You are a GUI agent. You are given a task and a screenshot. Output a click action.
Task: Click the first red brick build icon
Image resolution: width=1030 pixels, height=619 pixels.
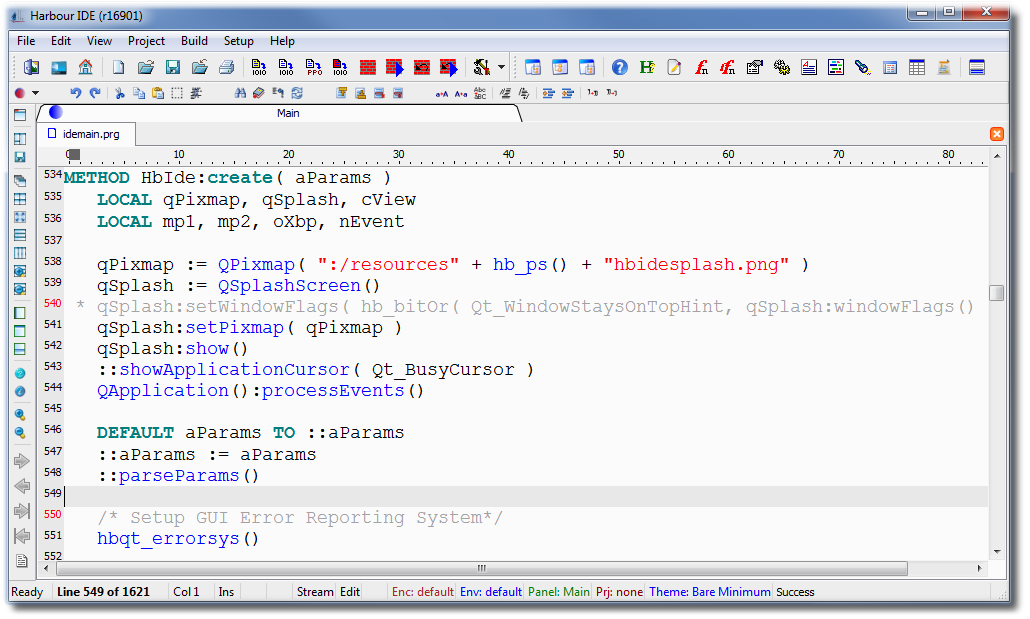pos(368,67)
